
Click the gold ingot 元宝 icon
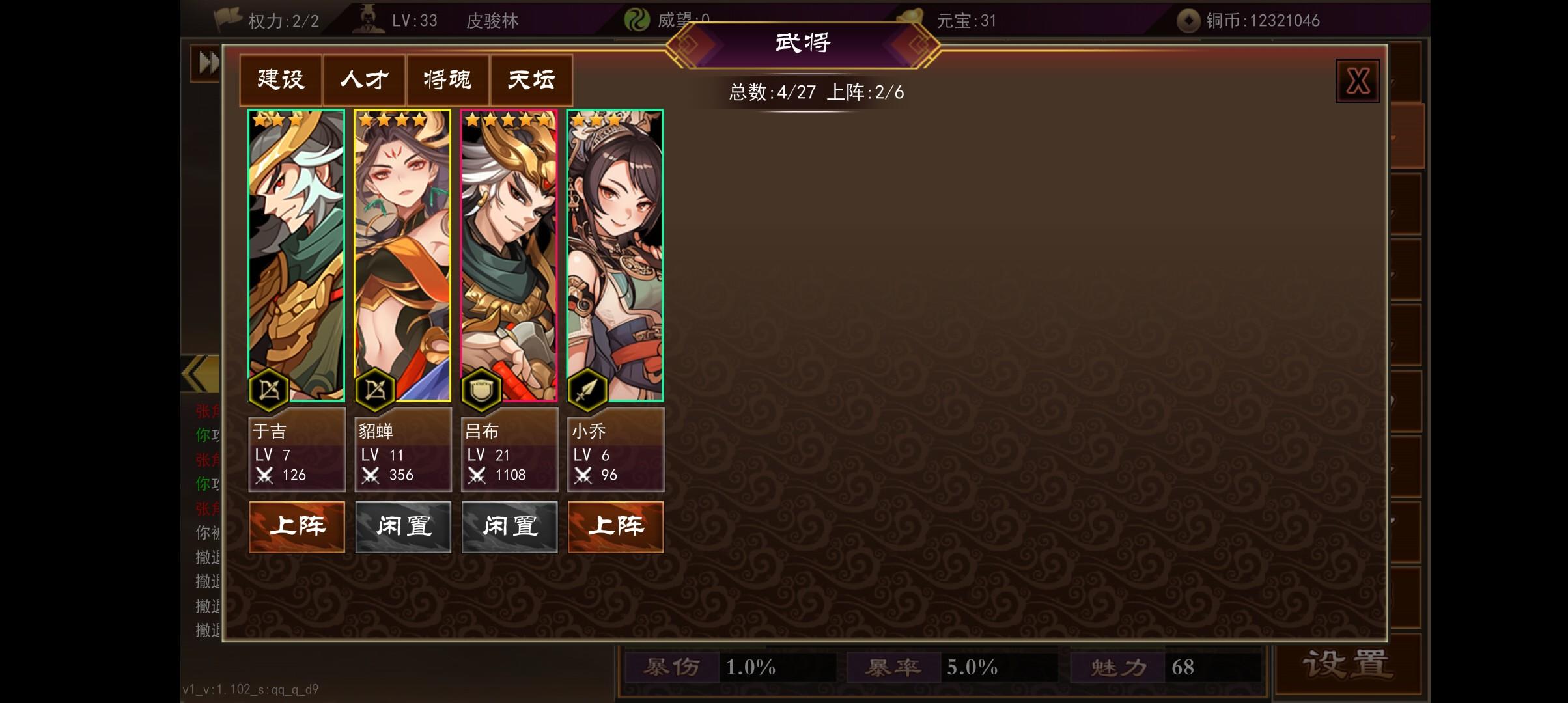pyautogui.click(x=910, y=18)
